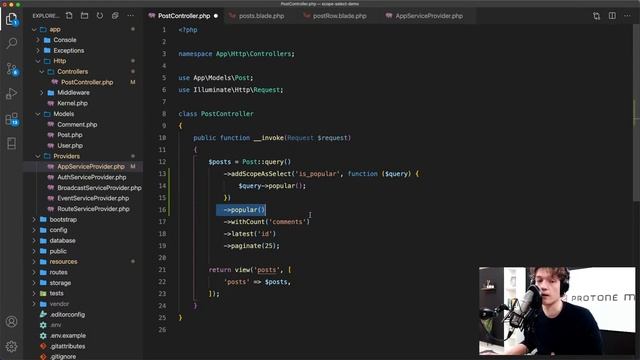Open BroadcastServiceProvider.php file
Viewport: 640px width, 360px height.
coord(99,188)
